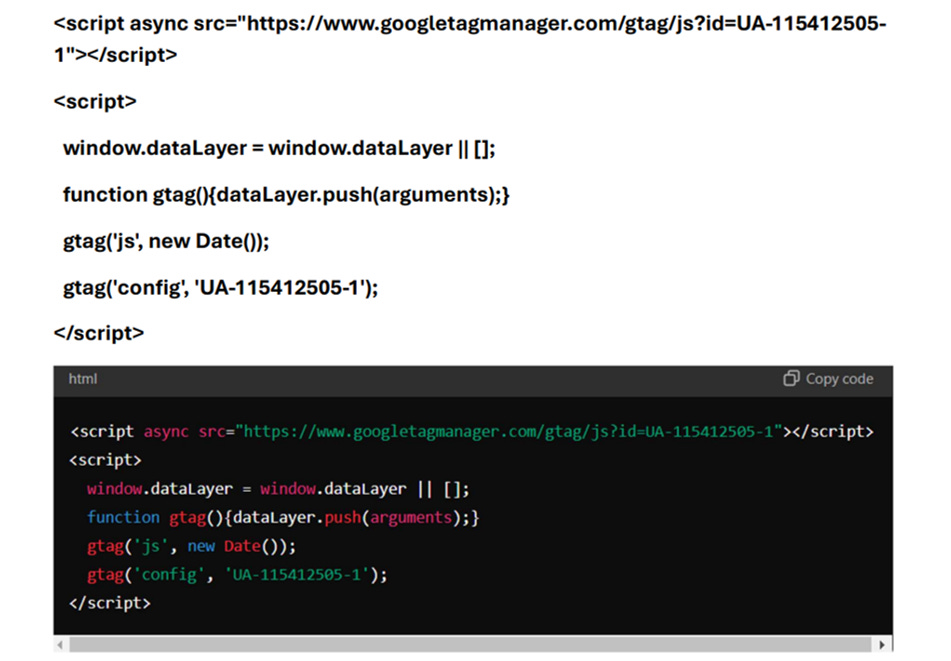
Task: Click the colored window.dataLayer line in code block
Action: pos(278,489)
